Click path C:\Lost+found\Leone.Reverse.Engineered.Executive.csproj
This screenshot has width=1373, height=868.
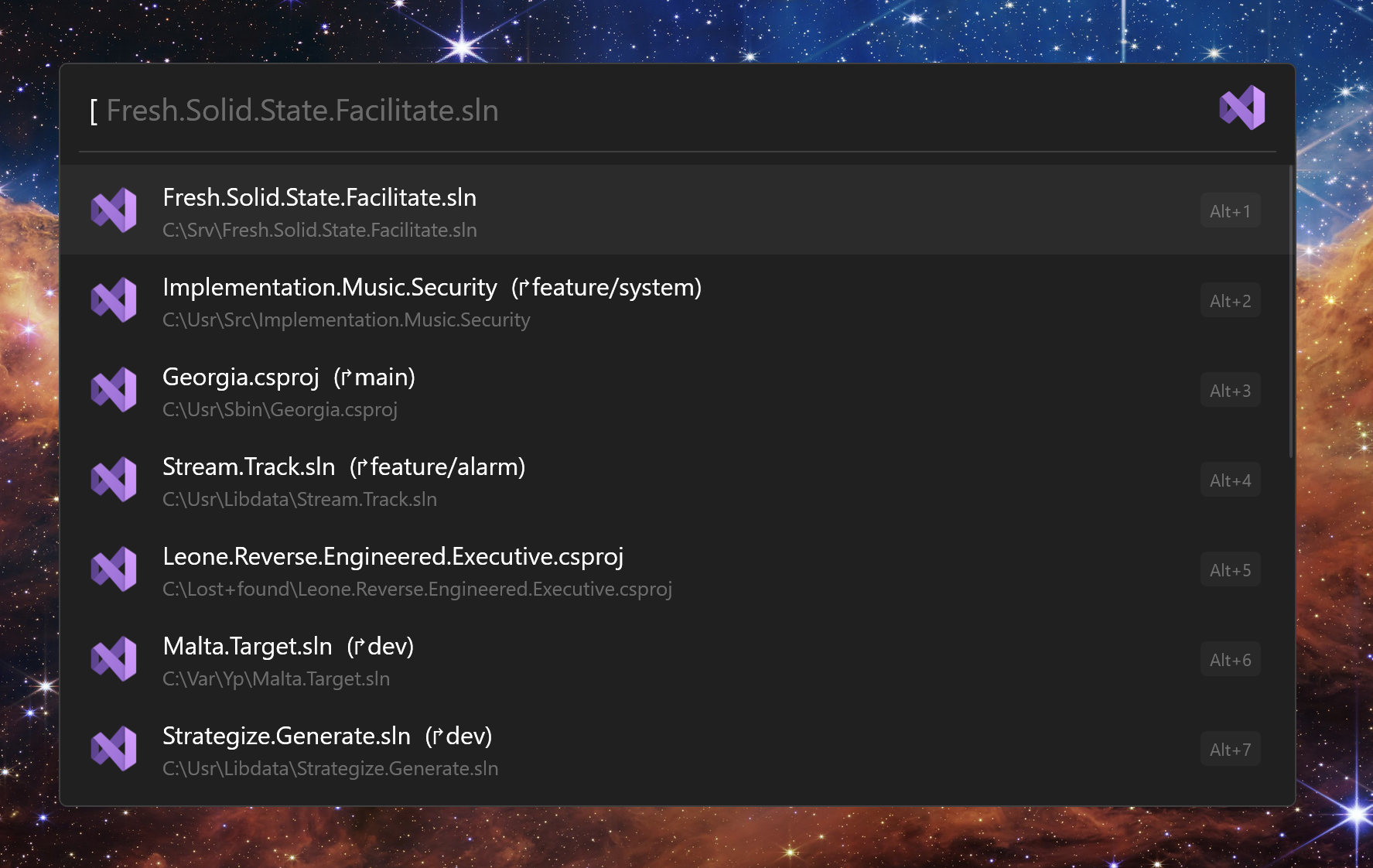[x=417, y=589]
